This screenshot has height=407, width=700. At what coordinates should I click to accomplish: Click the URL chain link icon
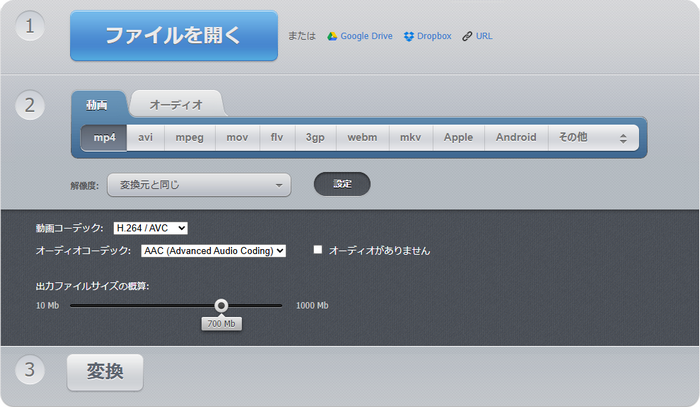(467, 37)
